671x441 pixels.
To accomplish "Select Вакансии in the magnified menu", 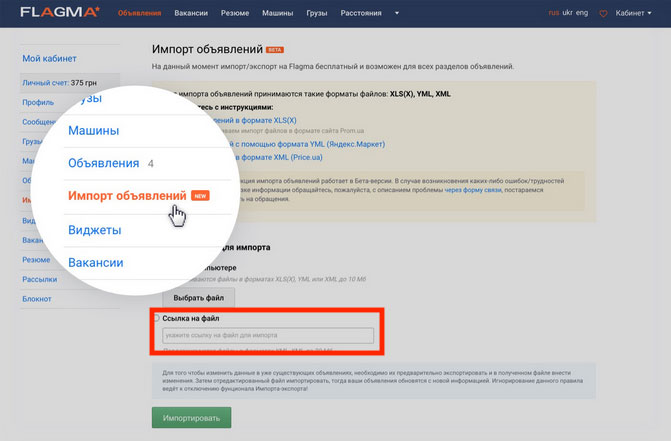I will point(96,263).
